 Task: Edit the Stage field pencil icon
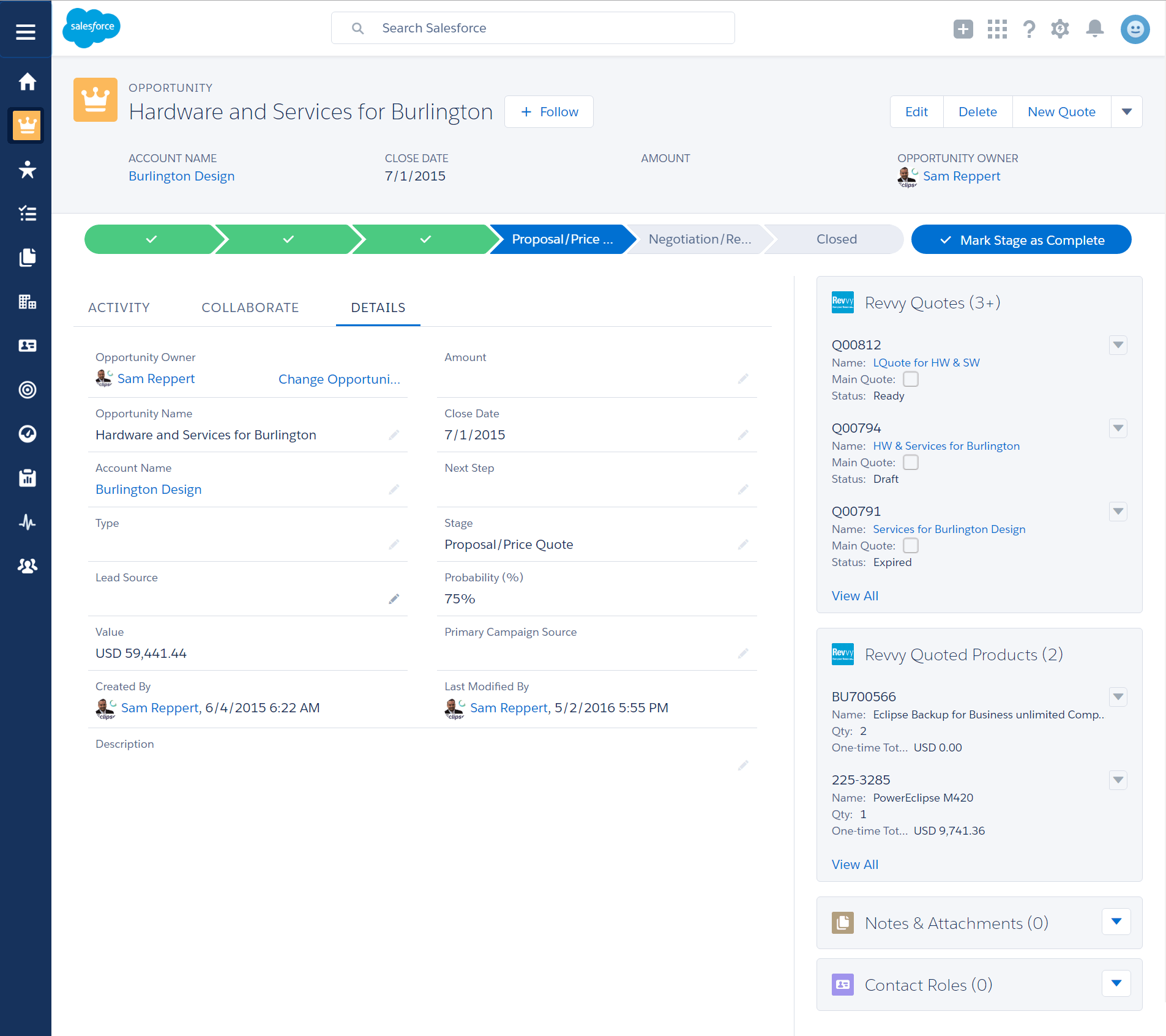[743, 544]
